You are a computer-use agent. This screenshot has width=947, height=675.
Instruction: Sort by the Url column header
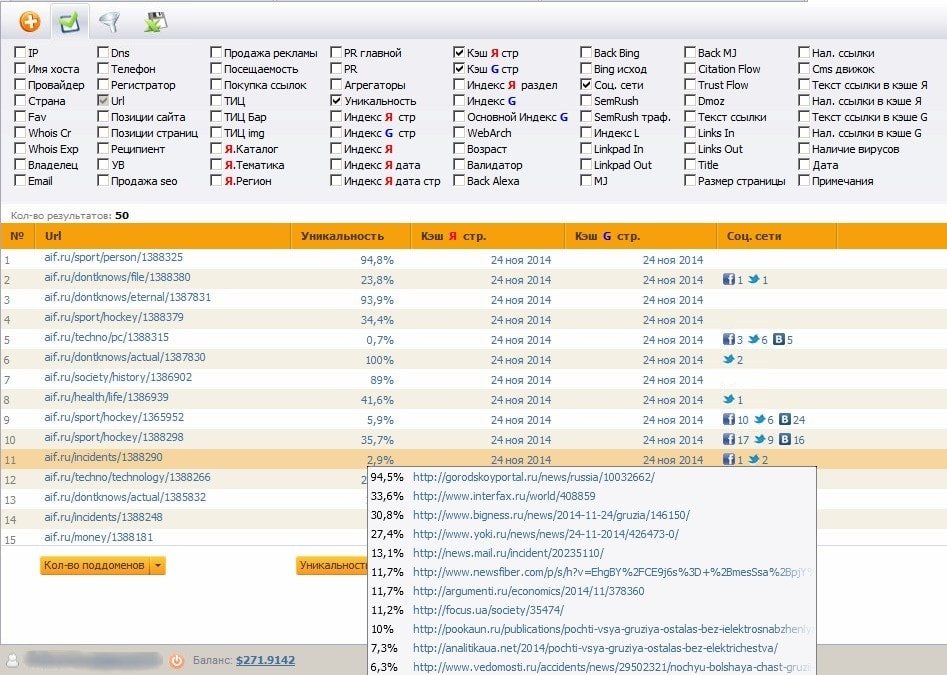[x=53, y=236]
